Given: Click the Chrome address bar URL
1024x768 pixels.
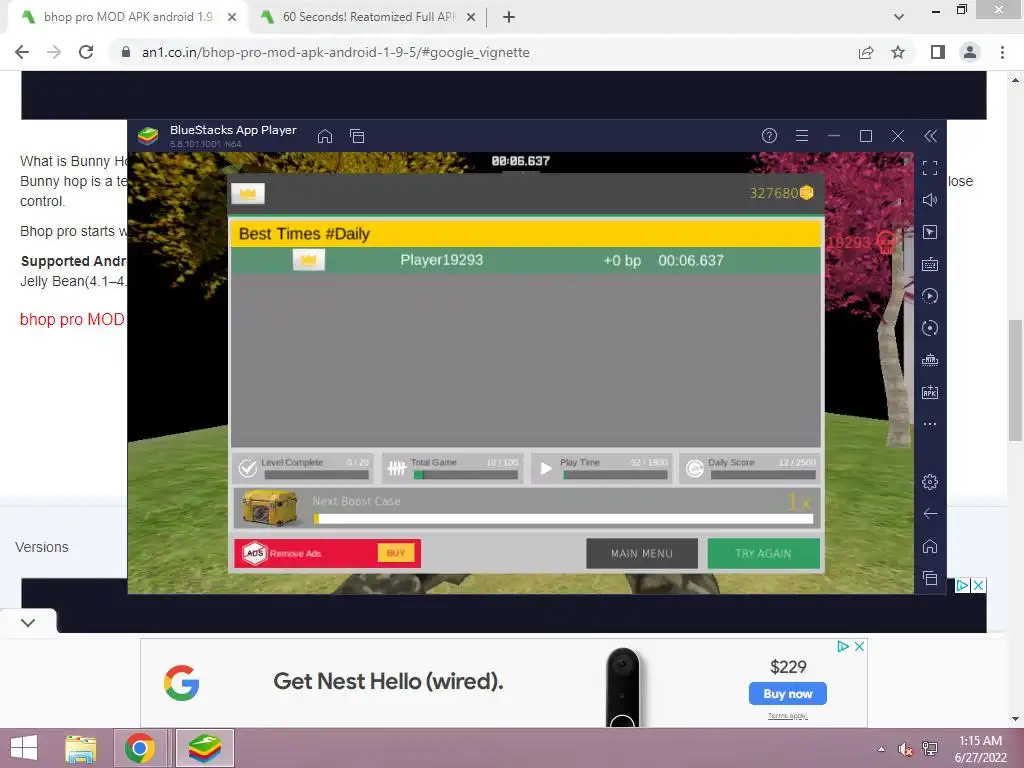Looking at the screenshot, I should (335, 52).
